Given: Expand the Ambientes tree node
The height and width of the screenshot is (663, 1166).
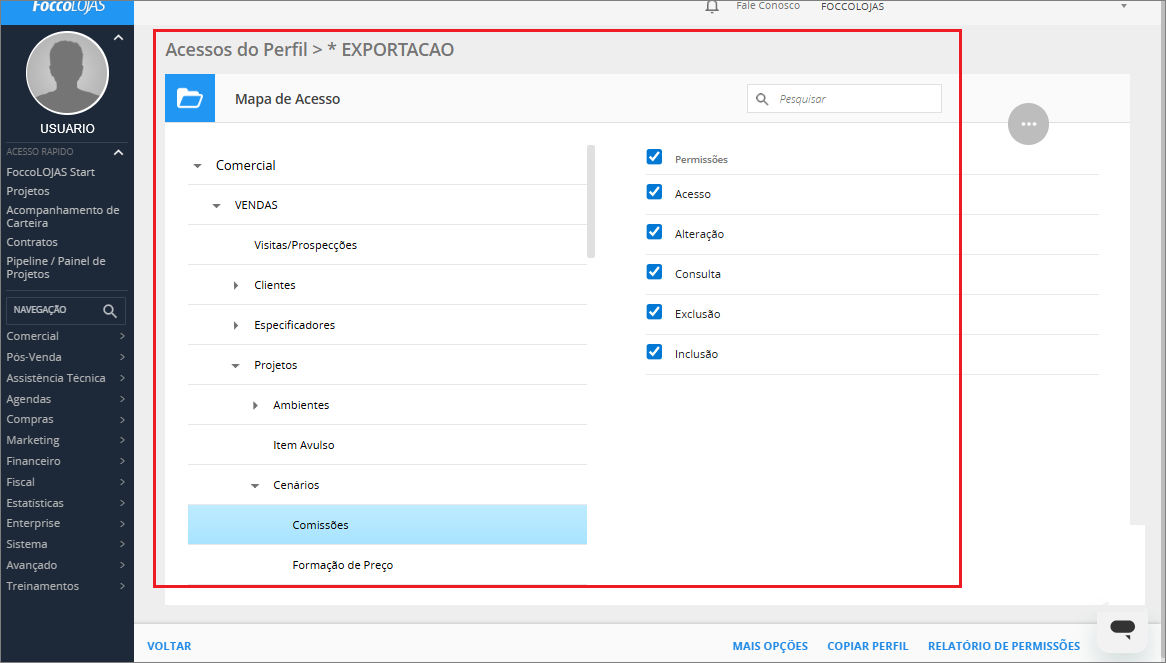Looking at the screenshot, I should 255,406.
